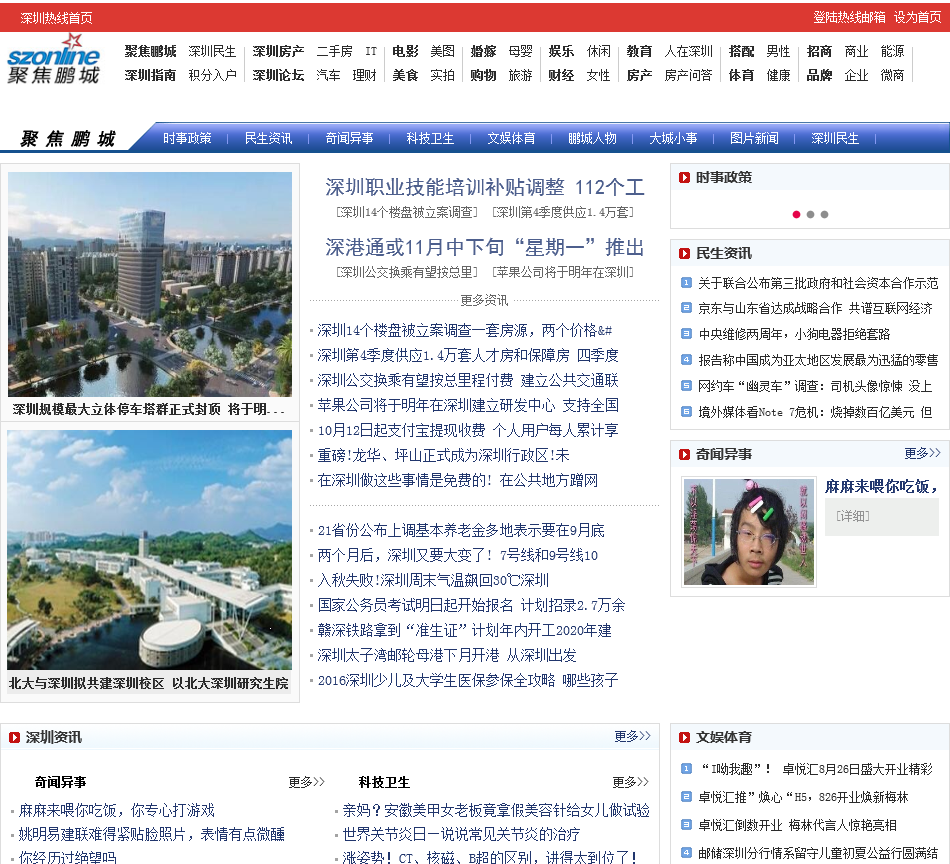The height and width of the screenshot is (864, 950).
Task: Open headline 深圳职业技能培训补贴调整
Action: (485, 187)
